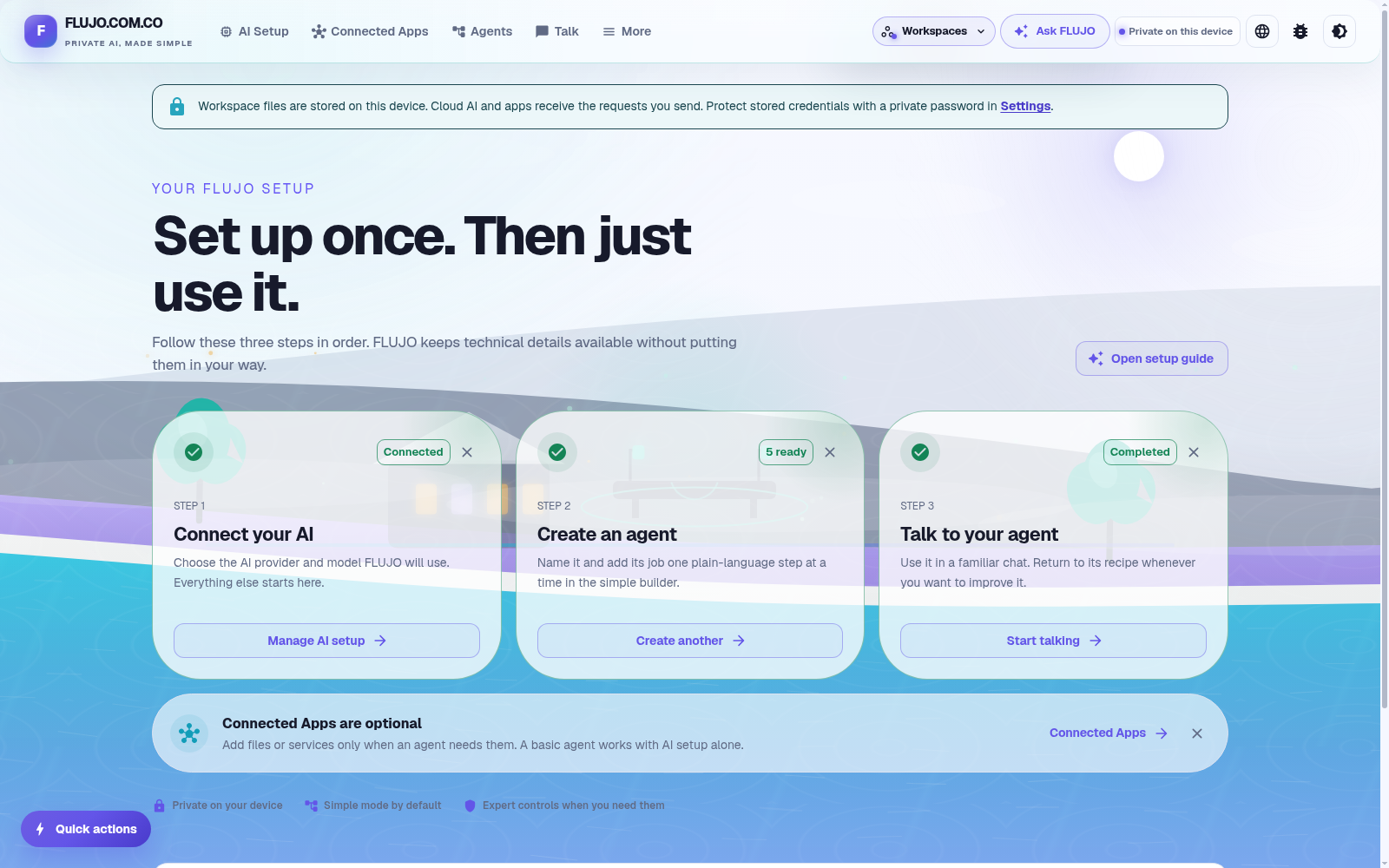Click the bug report icon

(x=1300, y=31)
